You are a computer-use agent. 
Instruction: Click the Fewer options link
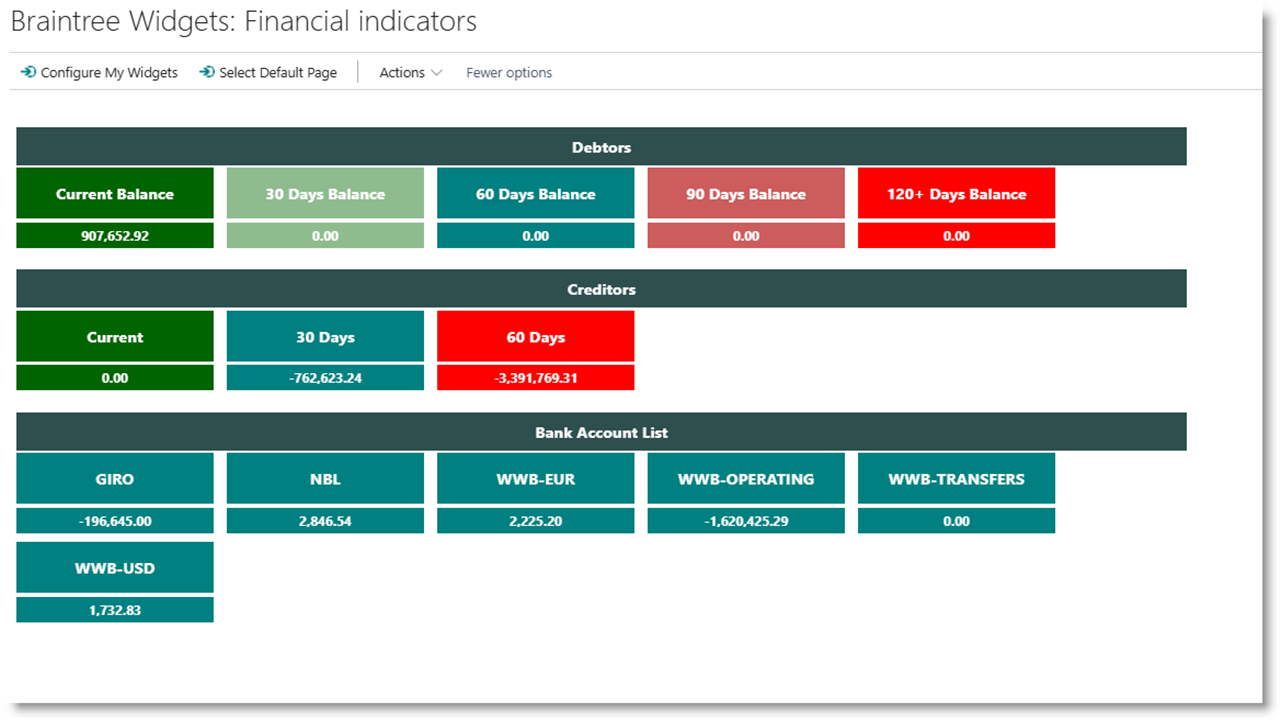click(x=509, y=73)
